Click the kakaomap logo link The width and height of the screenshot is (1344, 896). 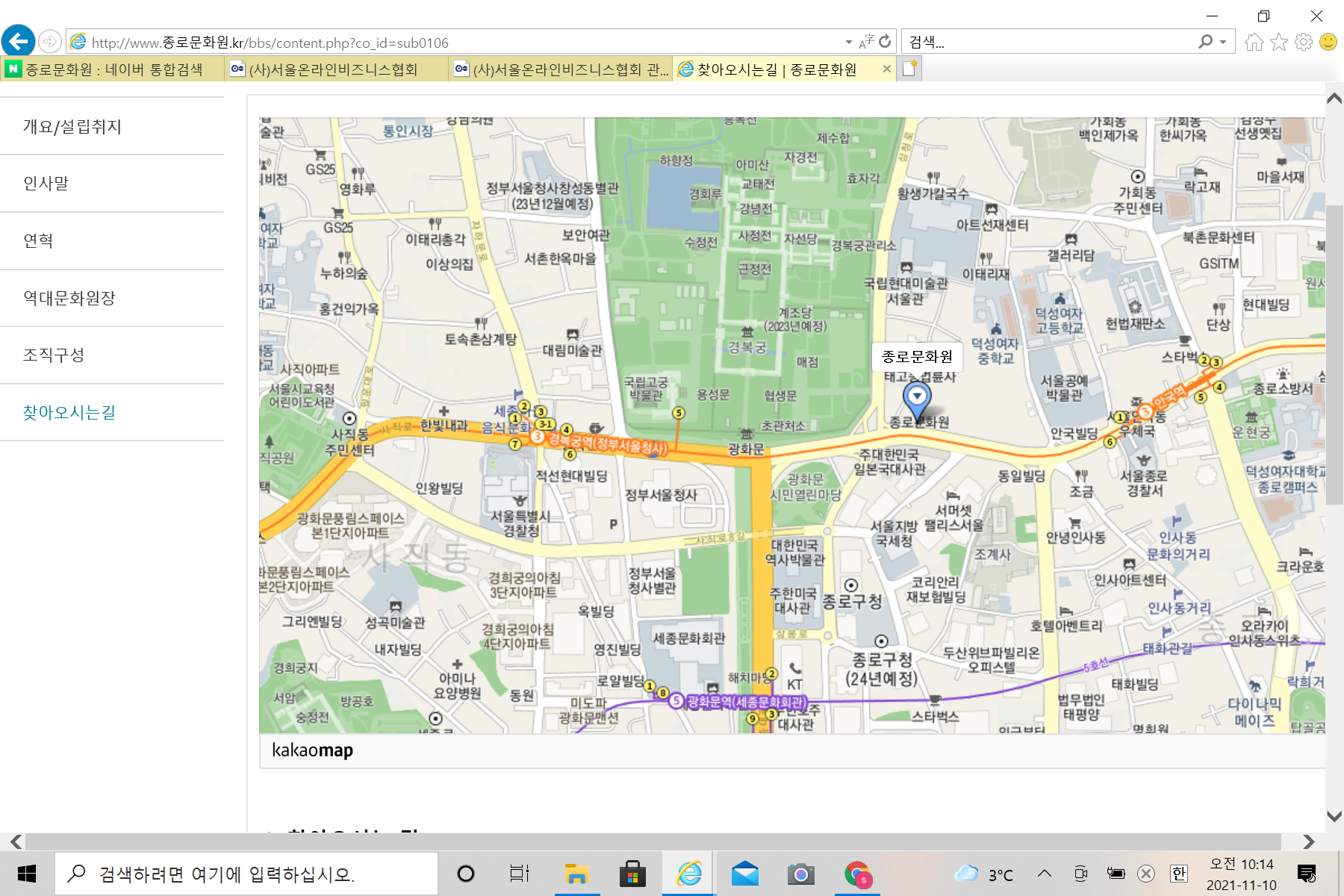click(x=312, y=750)
